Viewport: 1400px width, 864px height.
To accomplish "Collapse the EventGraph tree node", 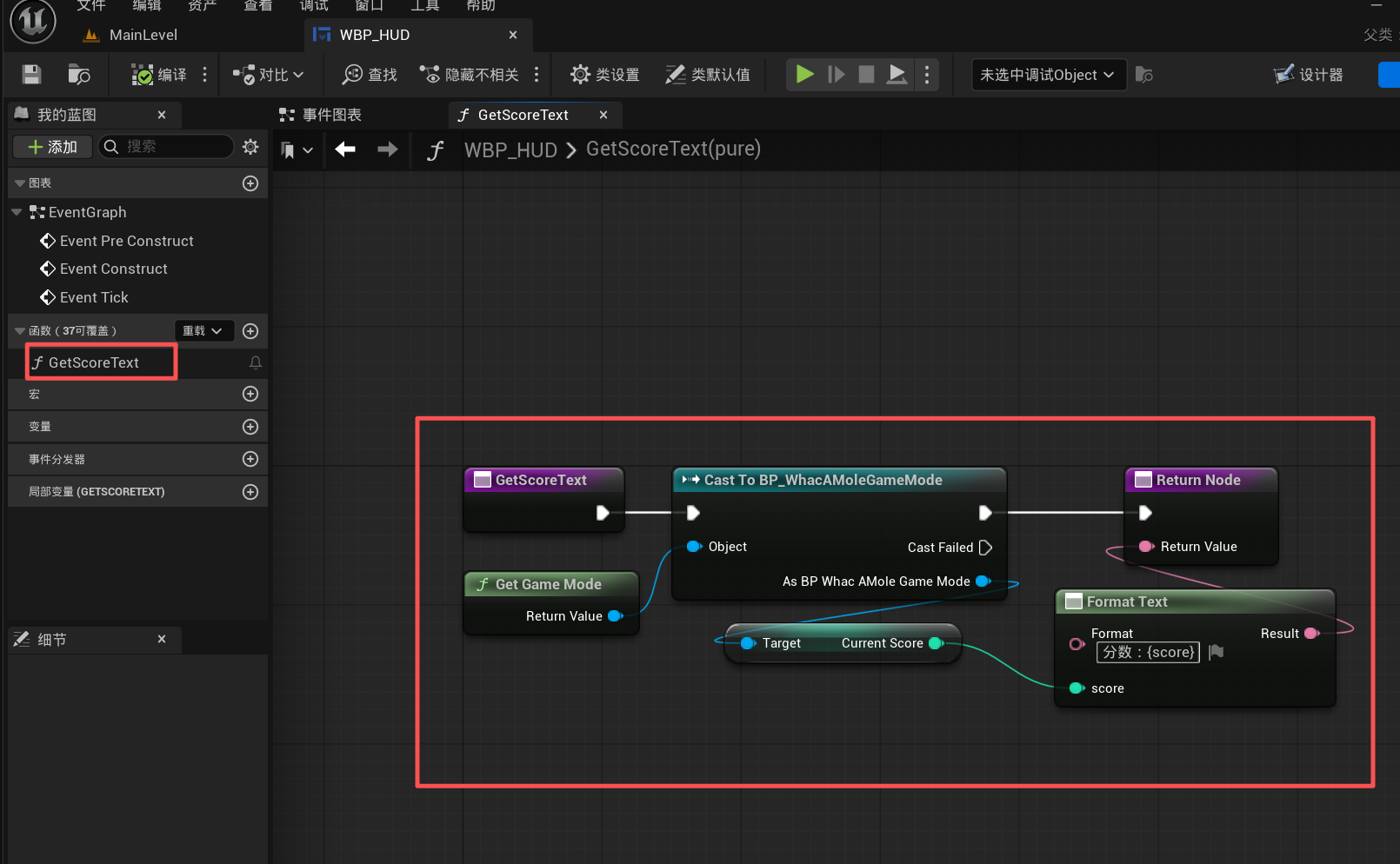I will 17,212.
